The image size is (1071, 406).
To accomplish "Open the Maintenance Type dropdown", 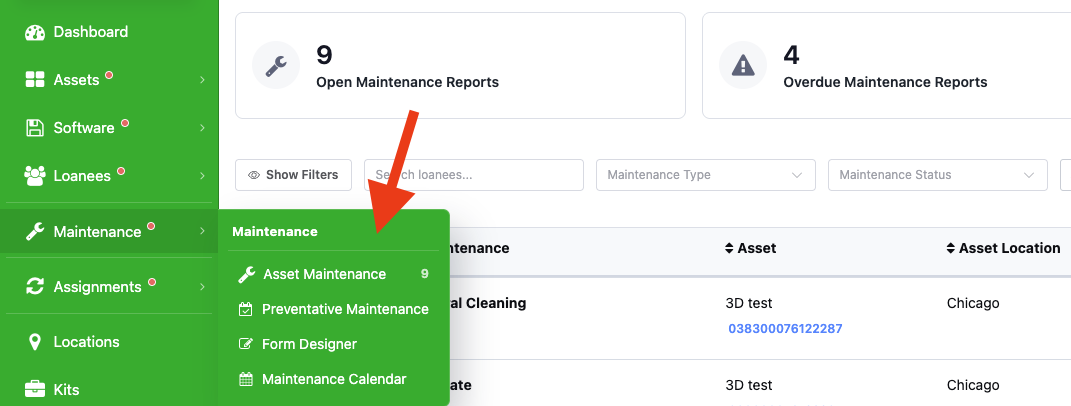I will point(706,175).
